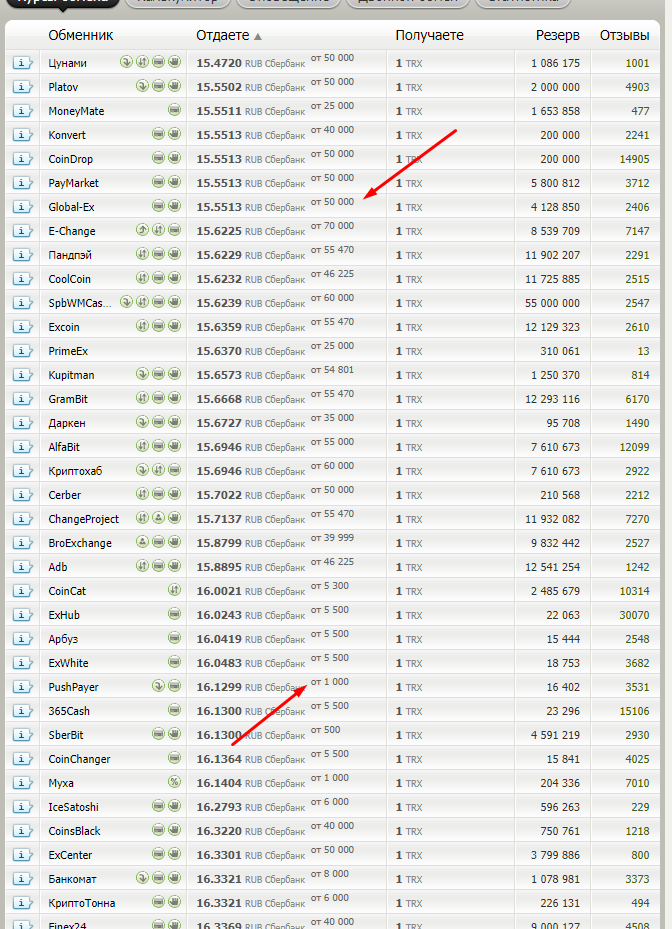
Task: Click info icon next to AlfaBit
Action: click(x=23, y=447)
